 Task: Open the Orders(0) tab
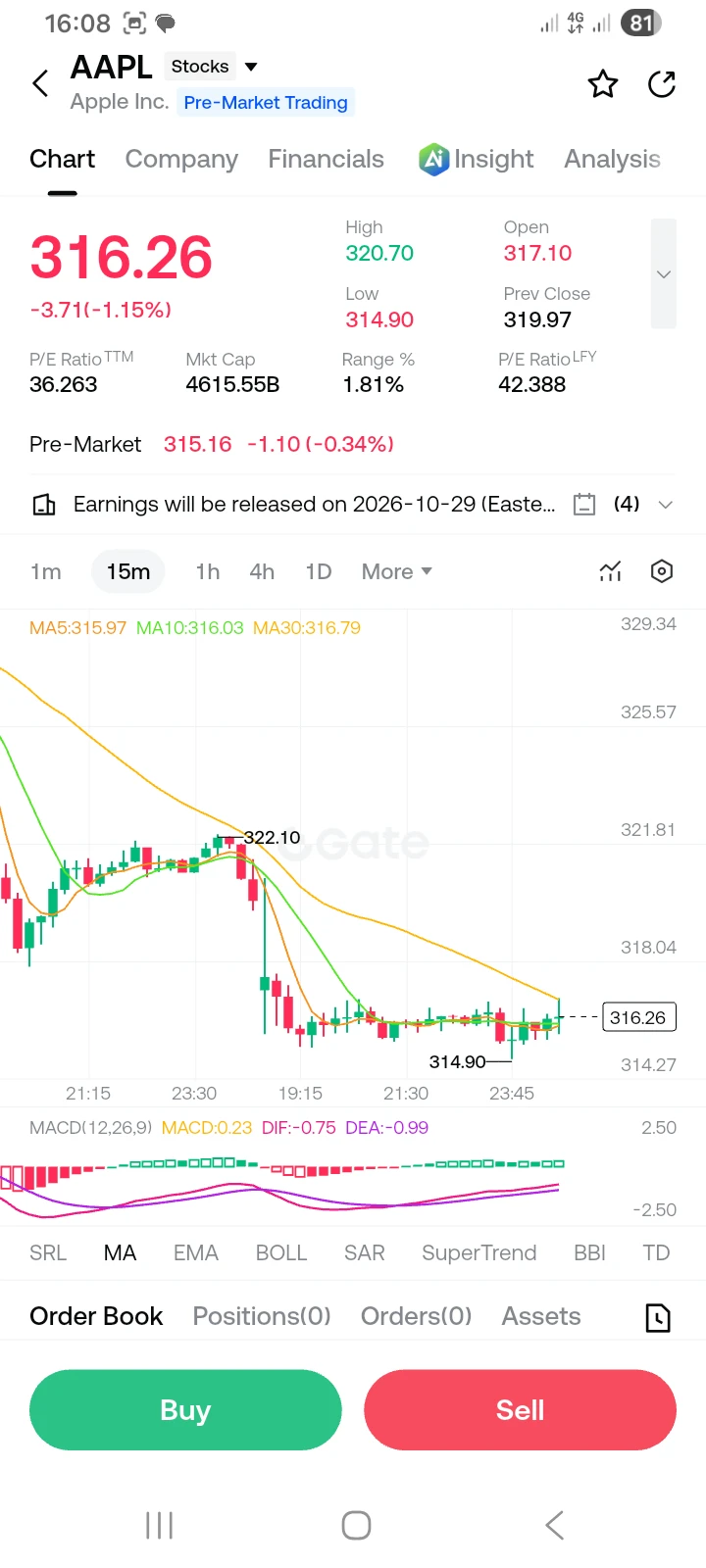[x=416, y=1316]
